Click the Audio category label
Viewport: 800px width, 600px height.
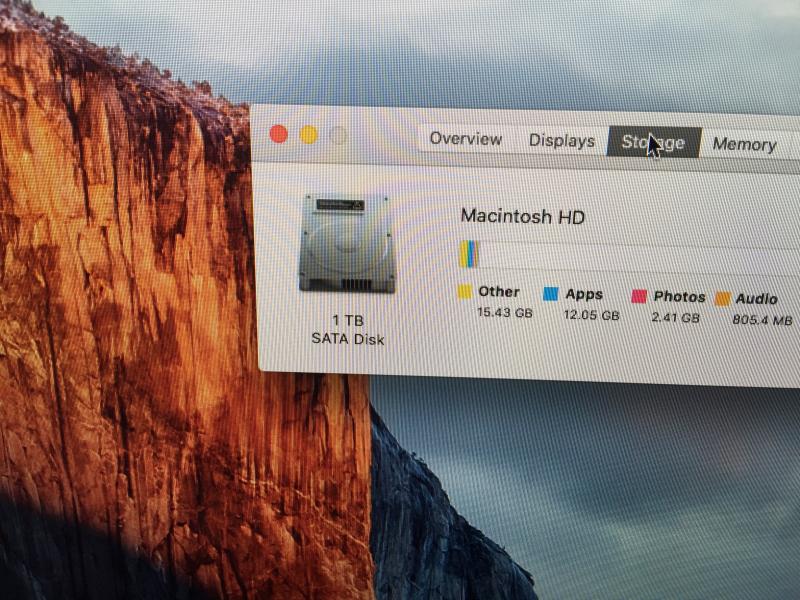coord(757,298)
